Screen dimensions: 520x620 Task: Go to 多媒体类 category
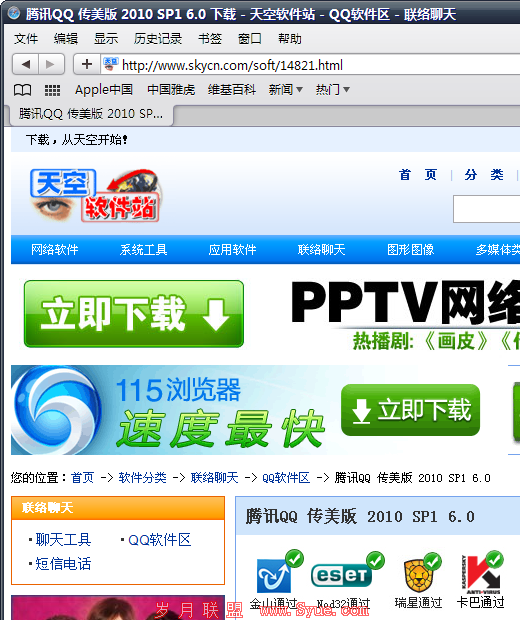click(497, 250)
